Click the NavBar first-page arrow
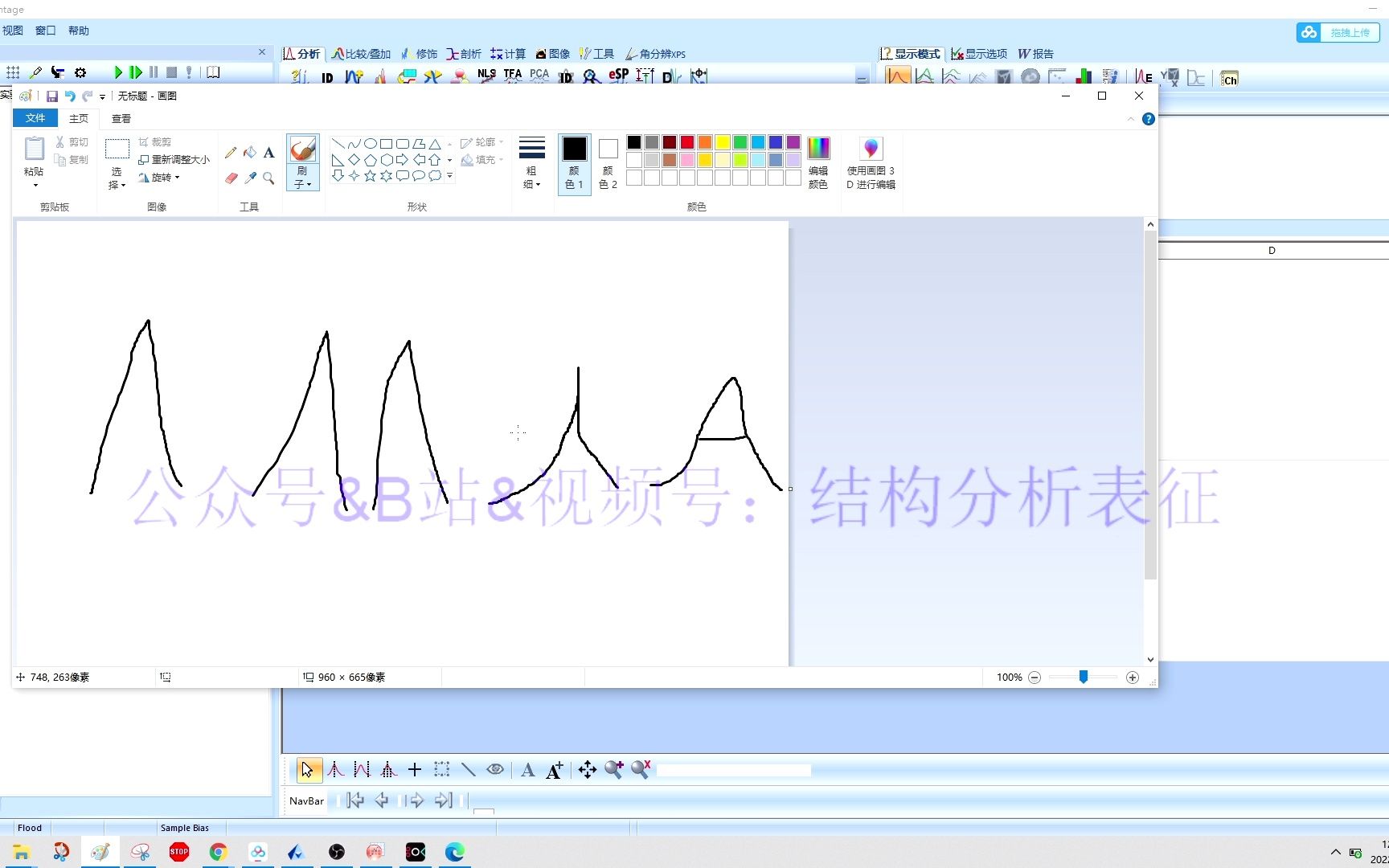The height and width of the screenshot is (868, 1389). [354, 800]
